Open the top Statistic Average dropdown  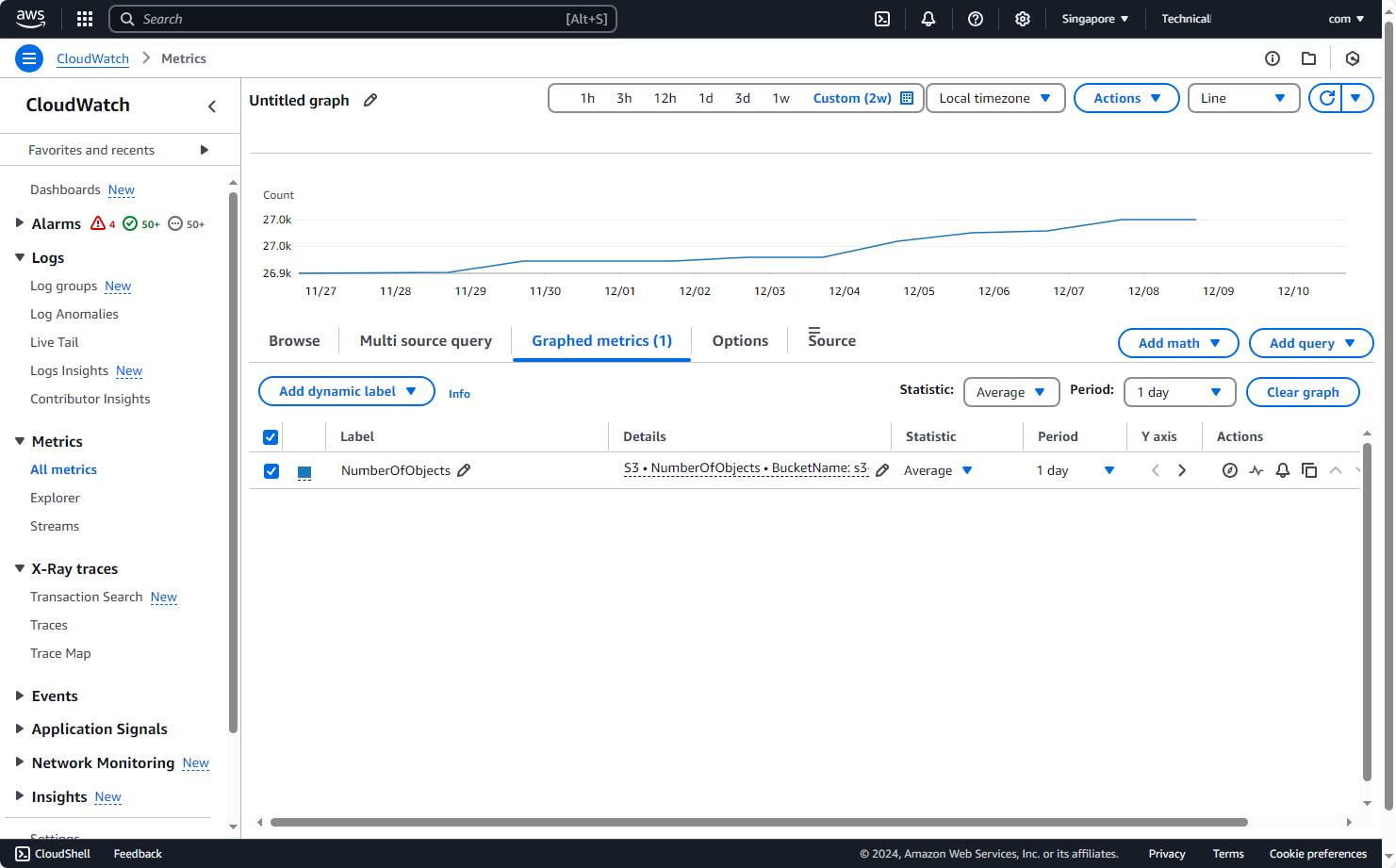click(x=1011, y=392)
